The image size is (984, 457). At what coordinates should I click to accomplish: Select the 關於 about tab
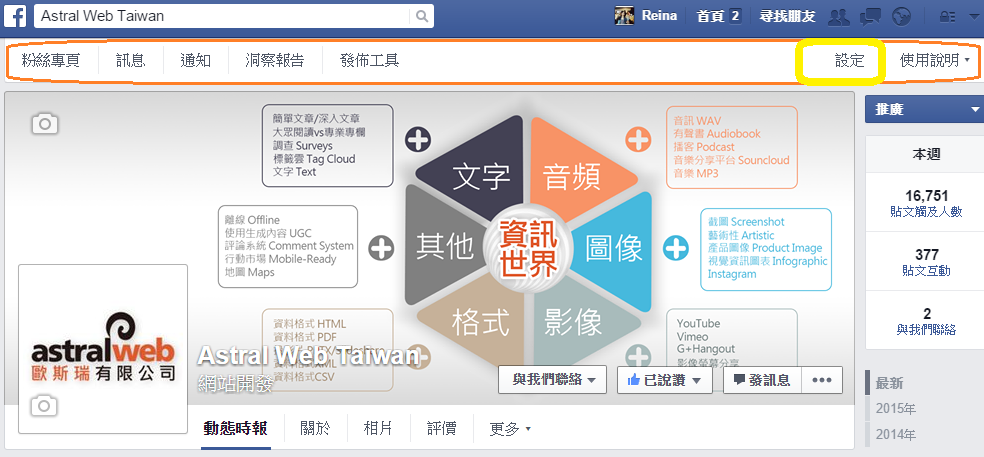tap(316, 429)
